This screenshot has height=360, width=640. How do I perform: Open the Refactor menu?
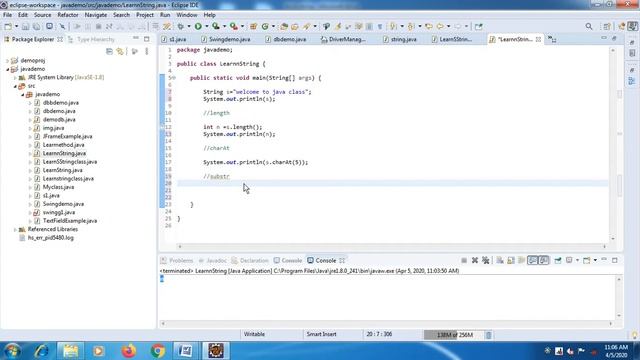point(68,15)
